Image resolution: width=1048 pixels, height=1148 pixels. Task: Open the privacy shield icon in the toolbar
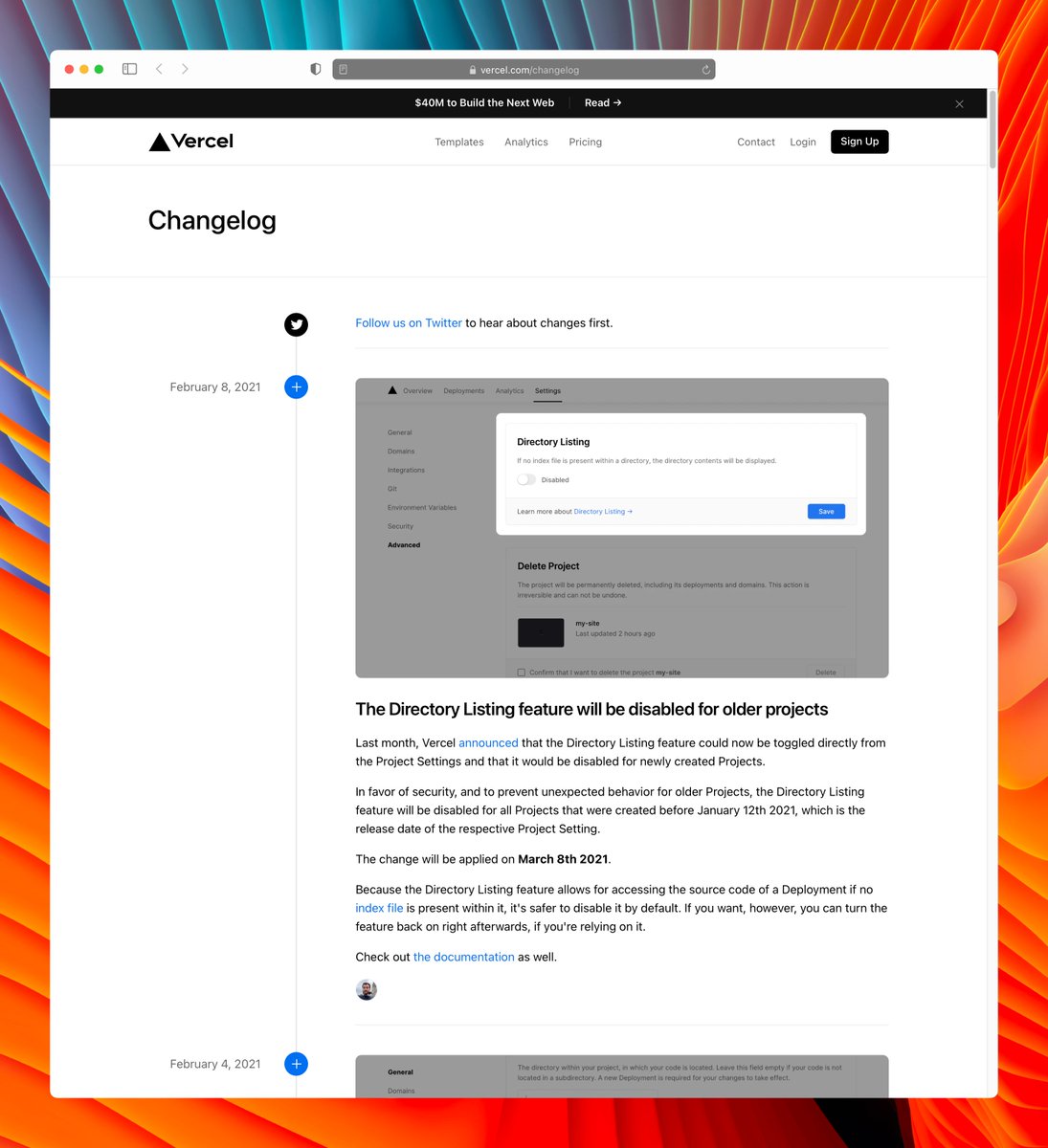tap(316, 69)
